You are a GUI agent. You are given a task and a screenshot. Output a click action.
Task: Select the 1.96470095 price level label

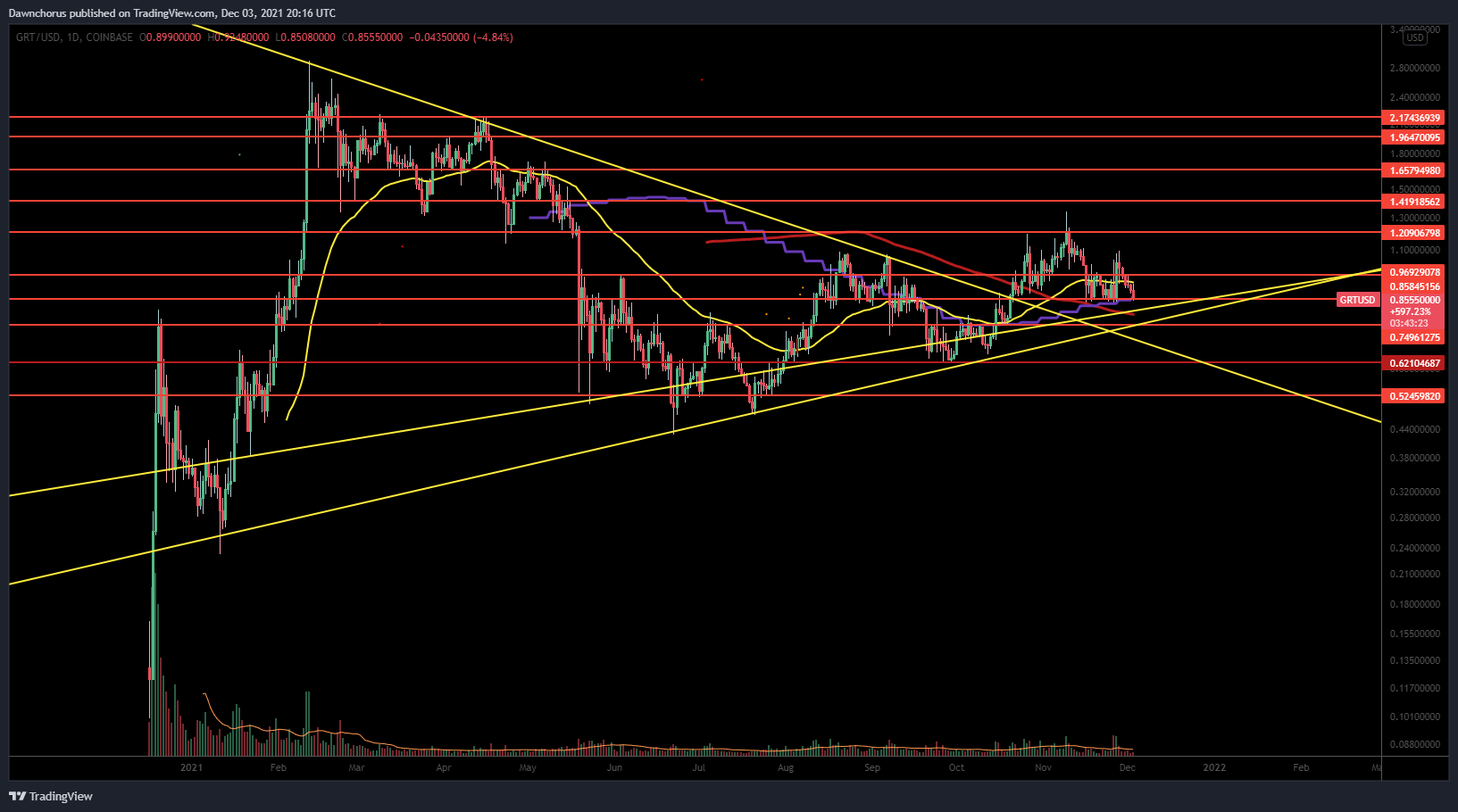[1413, 137]
